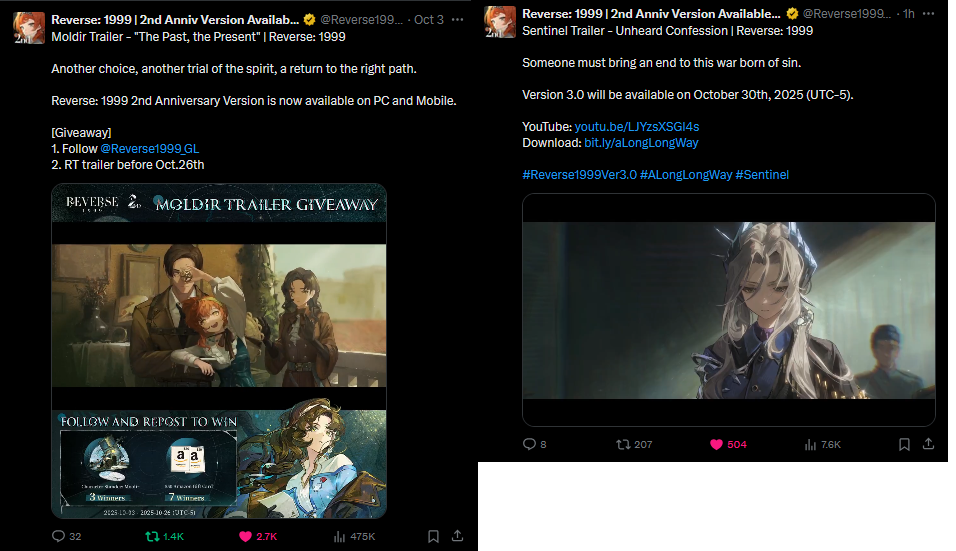The width and height of the screenshot is (956, 551).
Task: Click the handle @Reverse1999... on Sentinel tweet
Action: click(847, 13)
